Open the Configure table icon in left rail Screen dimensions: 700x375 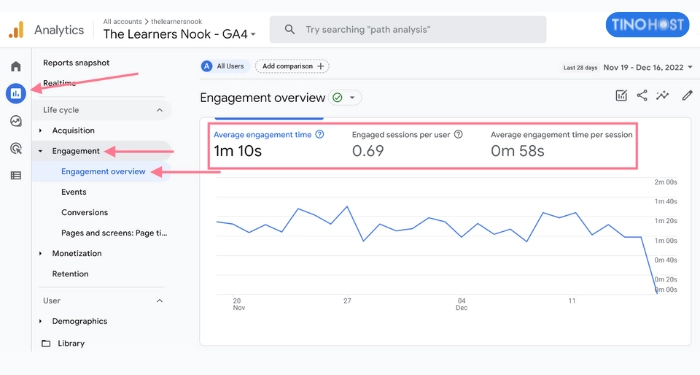point(16,175)
